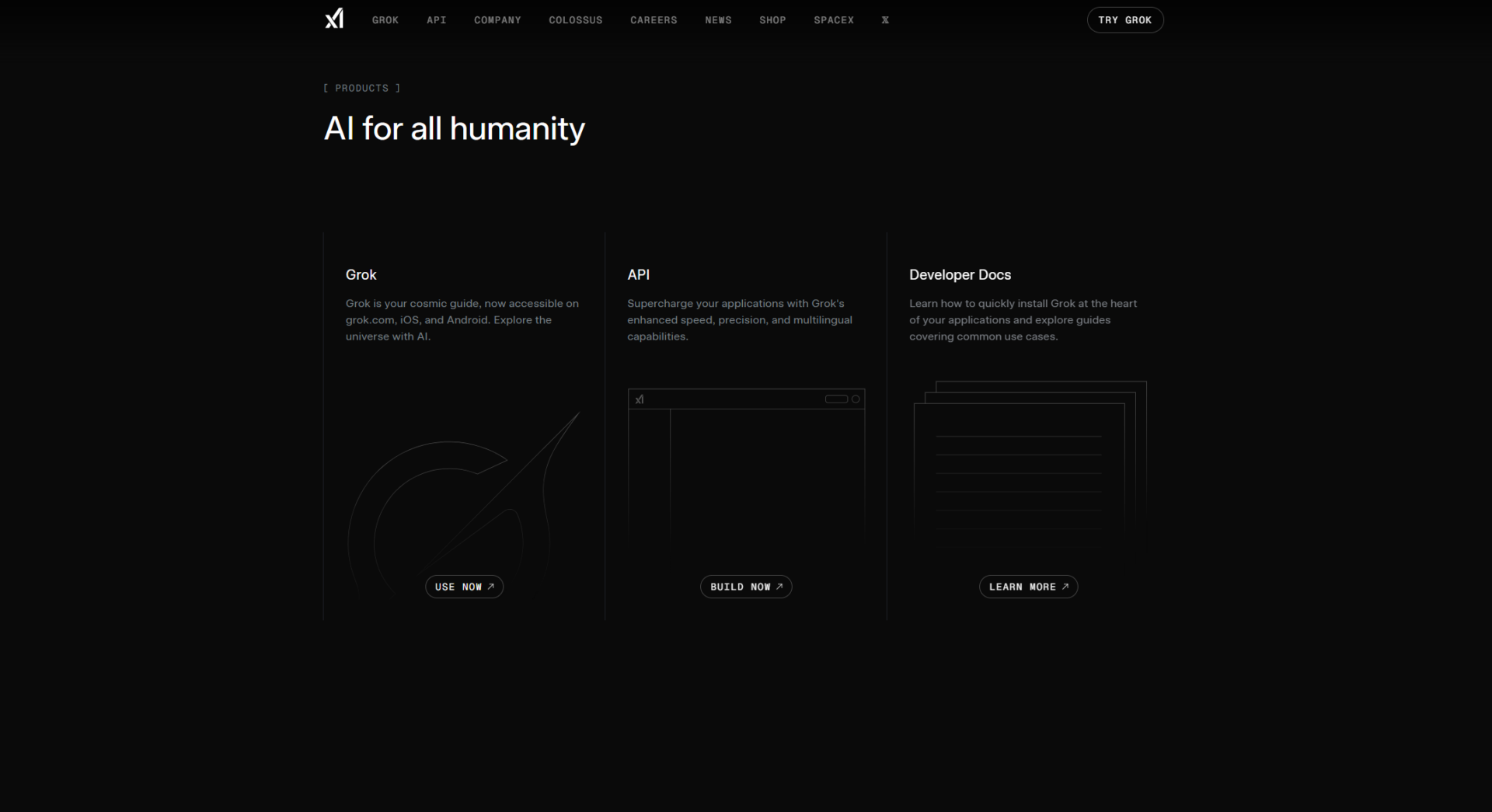Visit the SpaceX nav link
Image resolution: width=1492 pixels, height=812 pixels.
coord(834,20)
